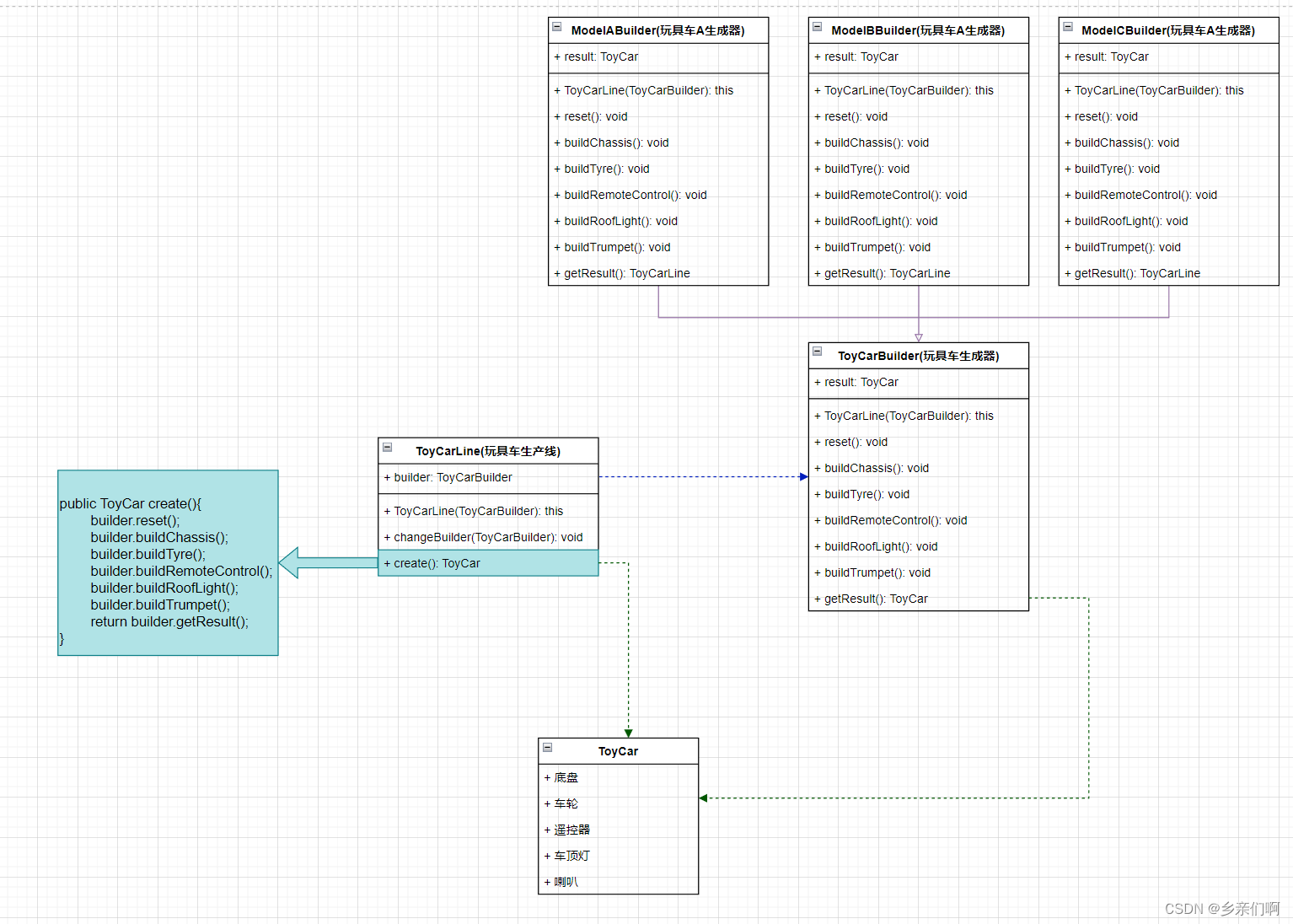The image size is (1293, 924).
Task: Select buildTrumpet(): void in ModelBBuilder
Action: pyautogui.click(x=919, y=247)
